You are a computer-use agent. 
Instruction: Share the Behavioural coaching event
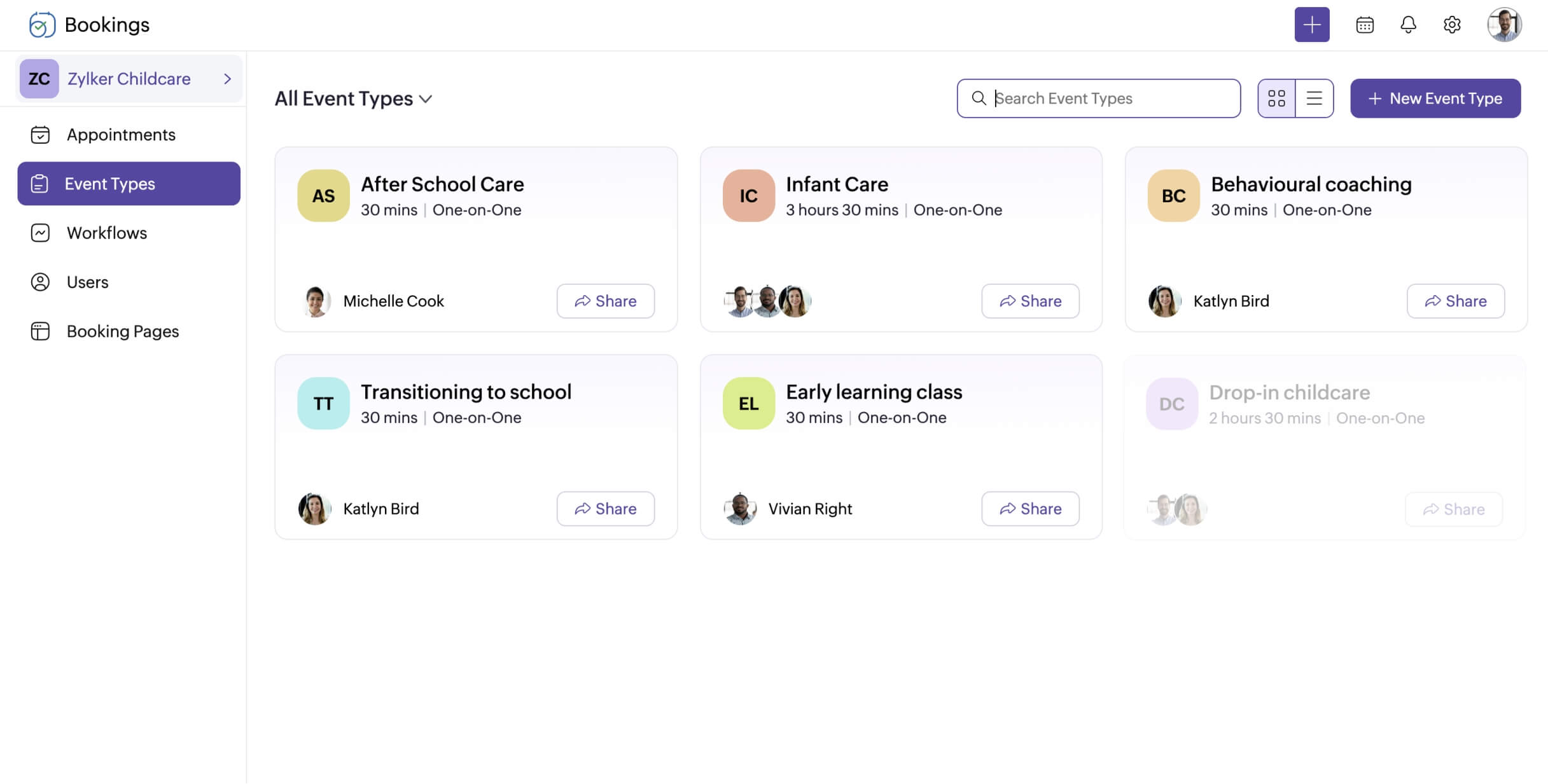point(1455,301)
